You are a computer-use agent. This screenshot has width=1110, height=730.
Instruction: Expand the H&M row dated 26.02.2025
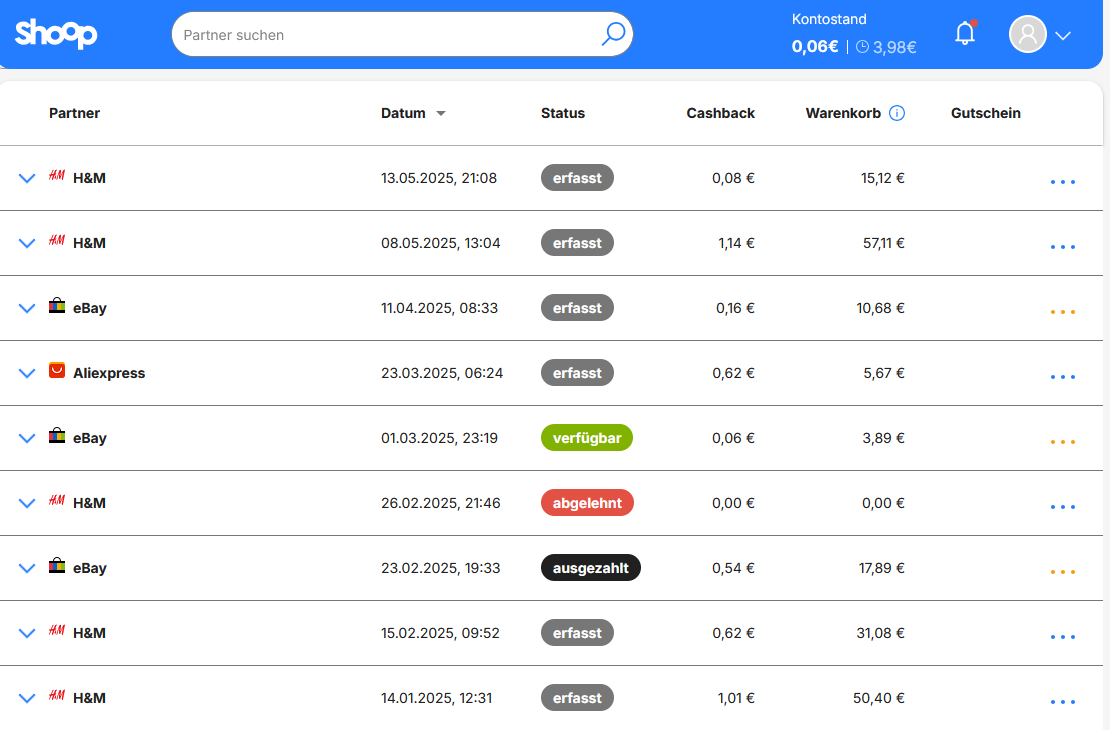[27, 503]
